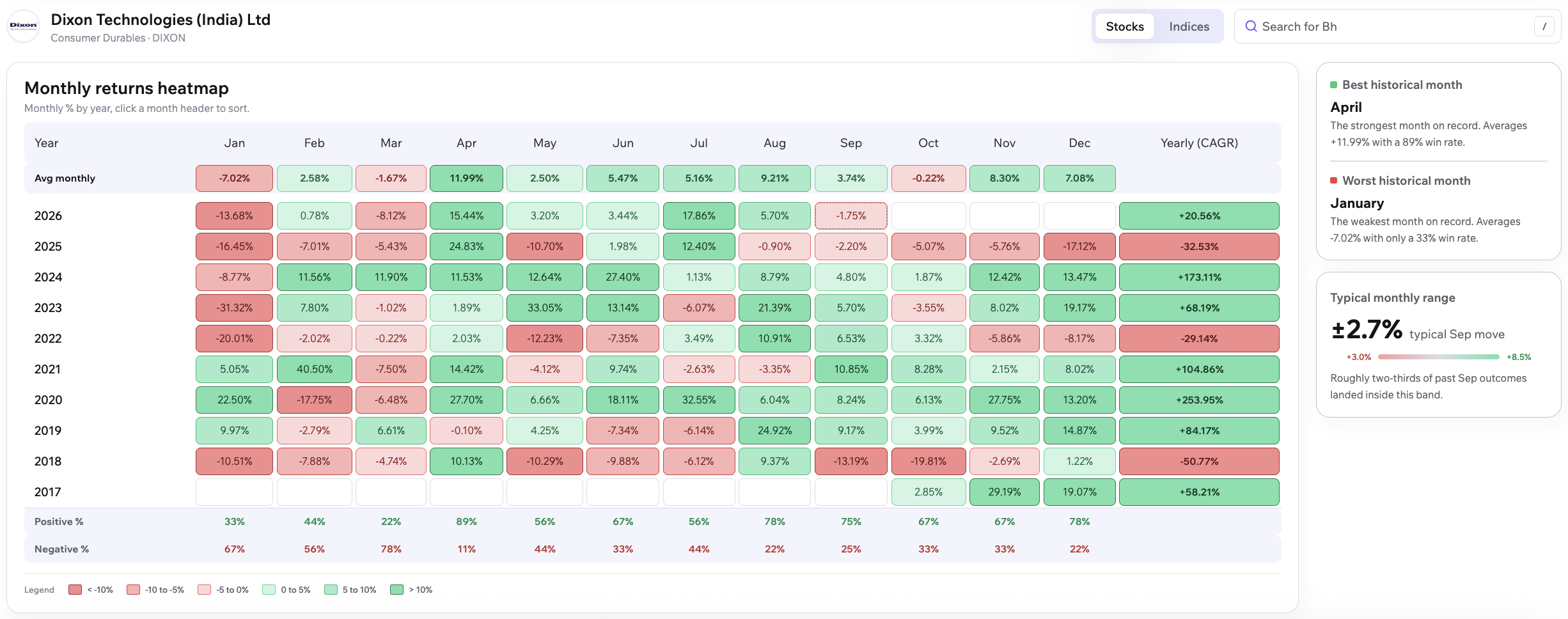The width and height of the screenshot is (1568, 619).
Task: Sort by the Jan column header
Action: [x=235, y=143]
